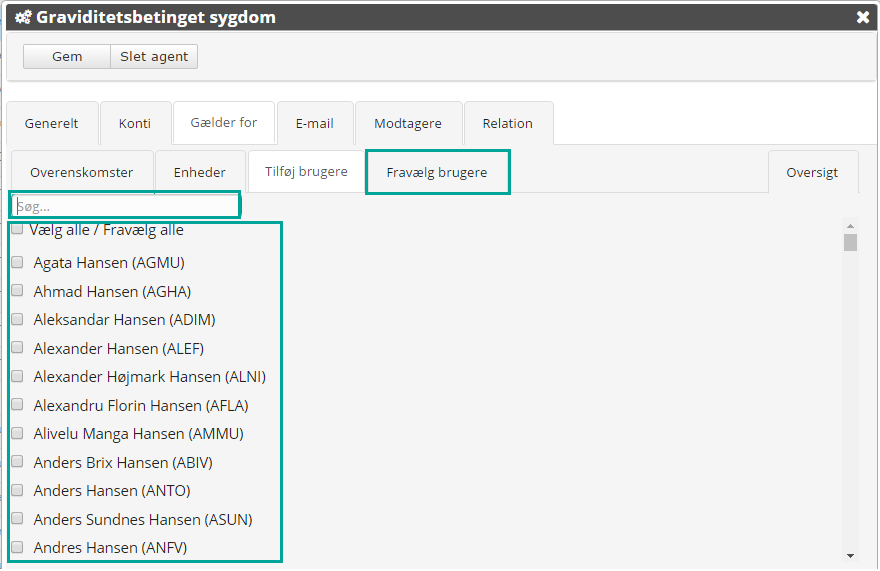Viewport: 880px width, 571px height.
Task: Go to the Modtagere tab
Action: pos(408,124)
